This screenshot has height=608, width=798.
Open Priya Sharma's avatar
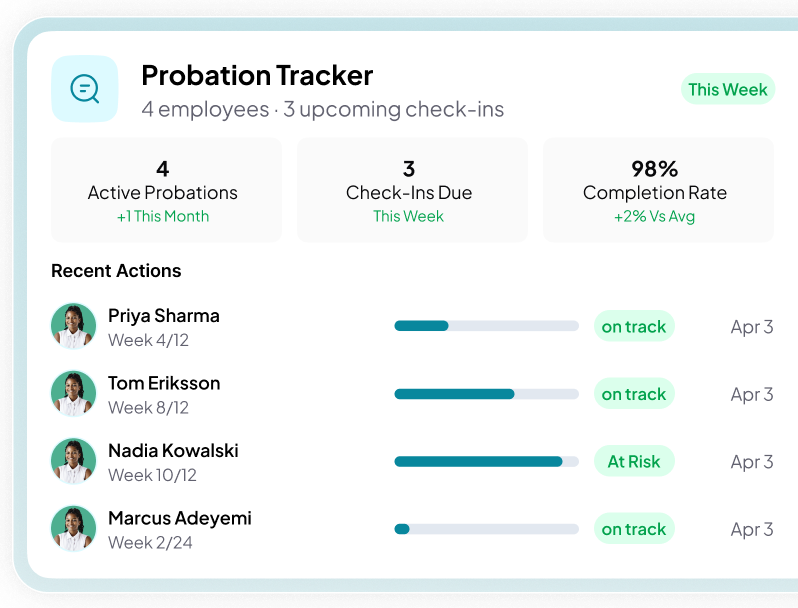73,327
